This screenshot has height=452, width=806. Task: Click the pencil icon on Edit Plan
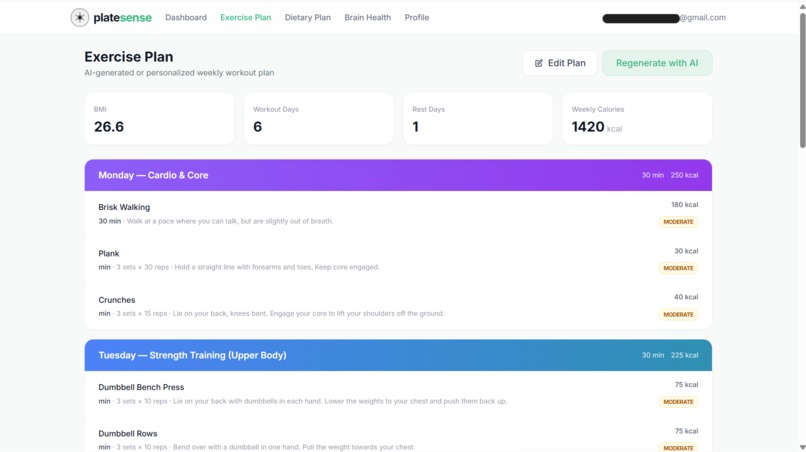pos(539,63)
